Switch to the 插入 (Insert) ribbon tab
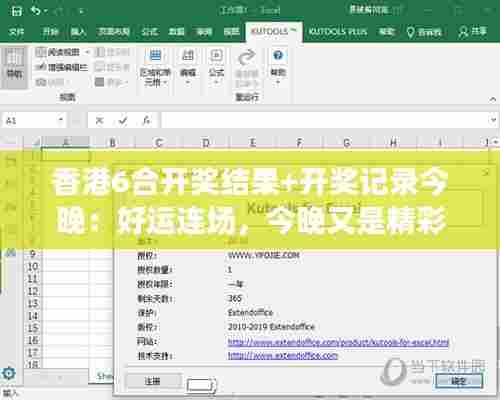Image resolution: width=500 pixels, height=400 pixels. coord(79,32)
